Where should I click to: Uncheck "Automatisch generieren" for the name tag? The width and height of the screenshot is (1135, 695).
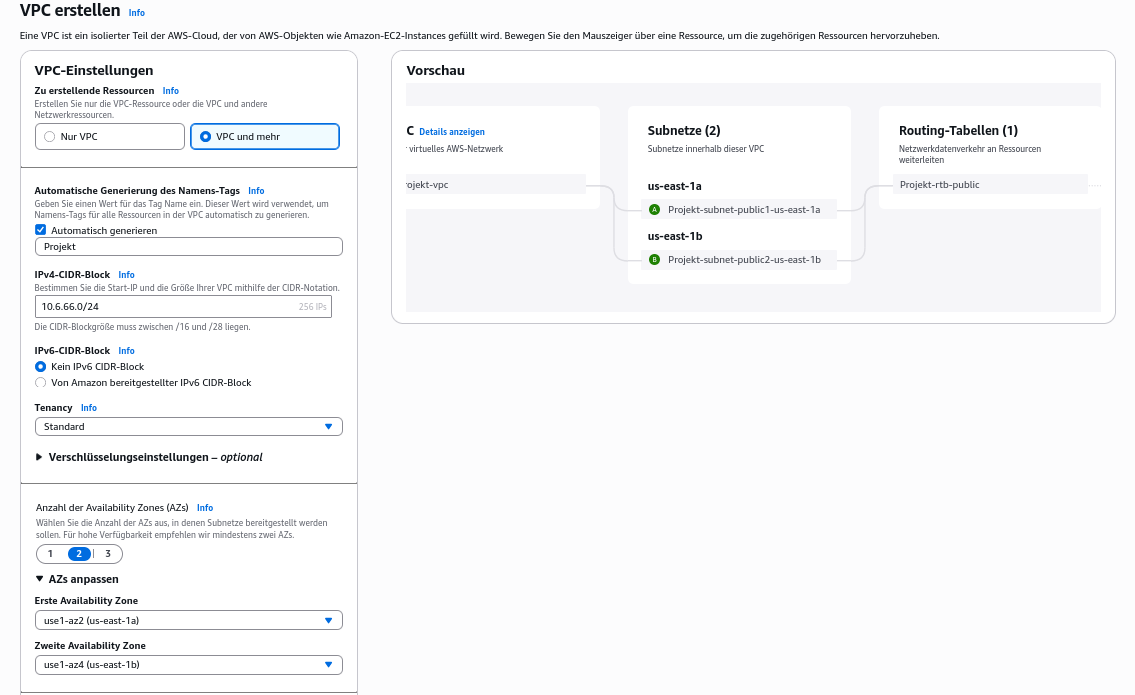pyautogui.click(x=40, y=229)
